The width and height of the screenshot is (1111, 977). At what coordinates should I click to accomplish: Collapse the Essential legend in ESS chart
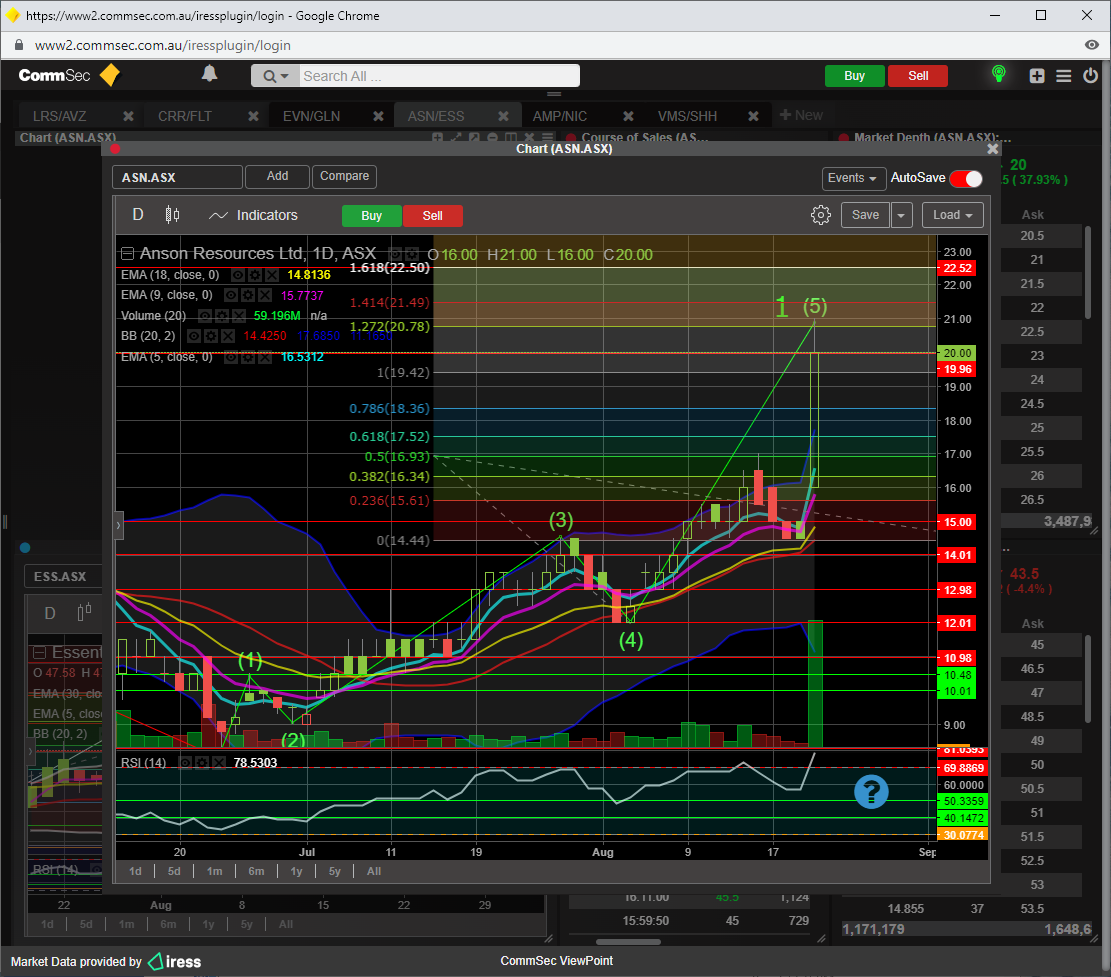tap(40, 653)
